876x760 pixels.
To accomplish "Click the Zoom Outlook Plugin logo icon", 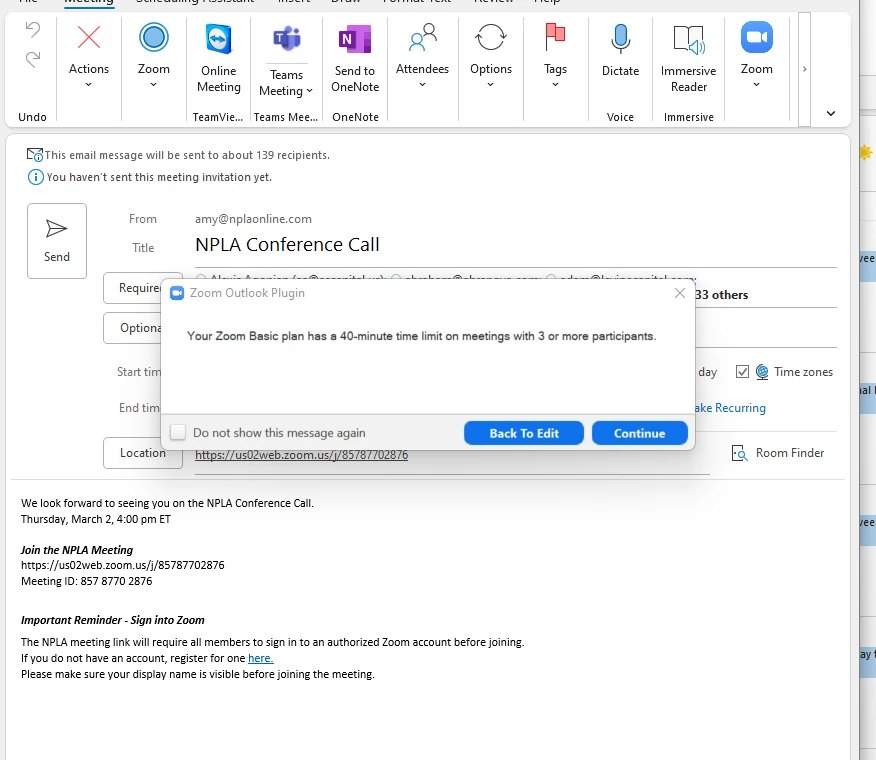I will [177, 293].
